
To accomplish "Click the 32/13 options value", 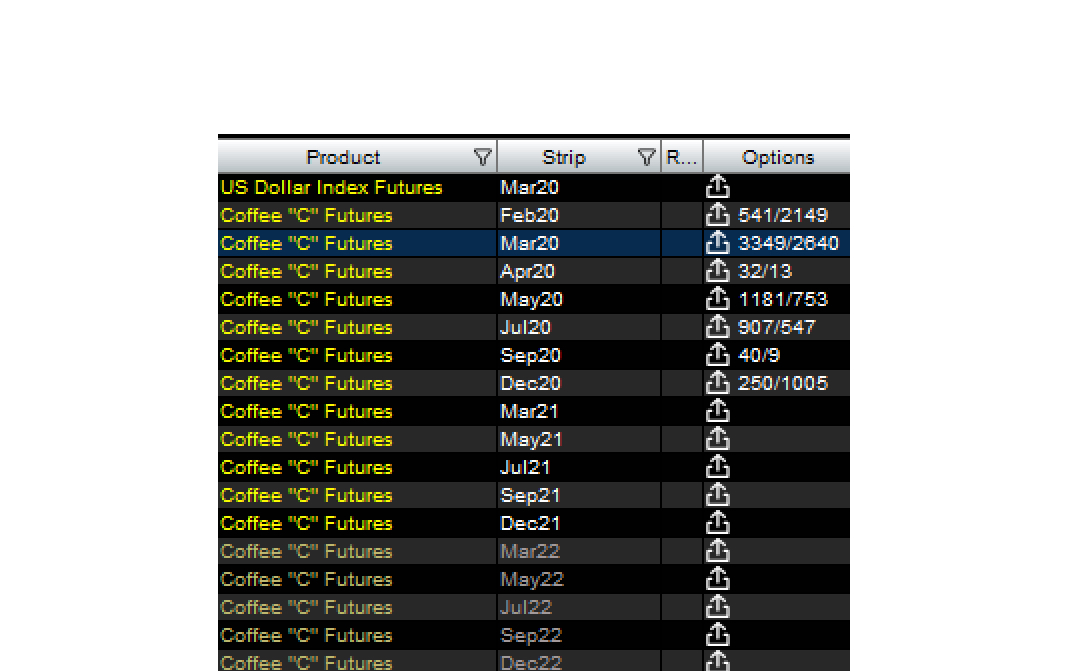I will coord(765,271).
